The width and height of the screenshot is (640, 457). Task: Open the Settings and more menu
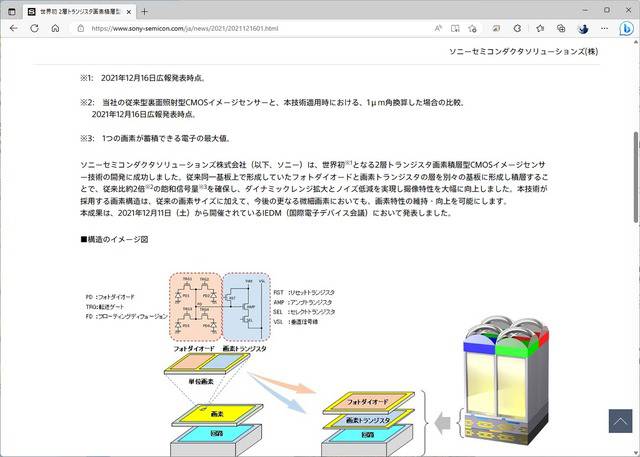[x=604, y=28]
